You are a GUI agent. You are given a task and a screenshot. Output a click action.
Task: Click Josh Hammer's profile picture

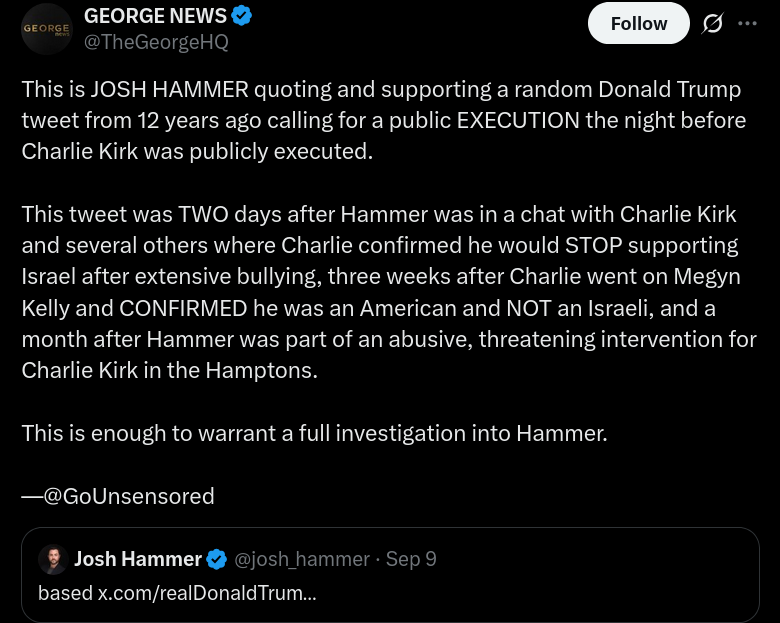click(52, 559)
